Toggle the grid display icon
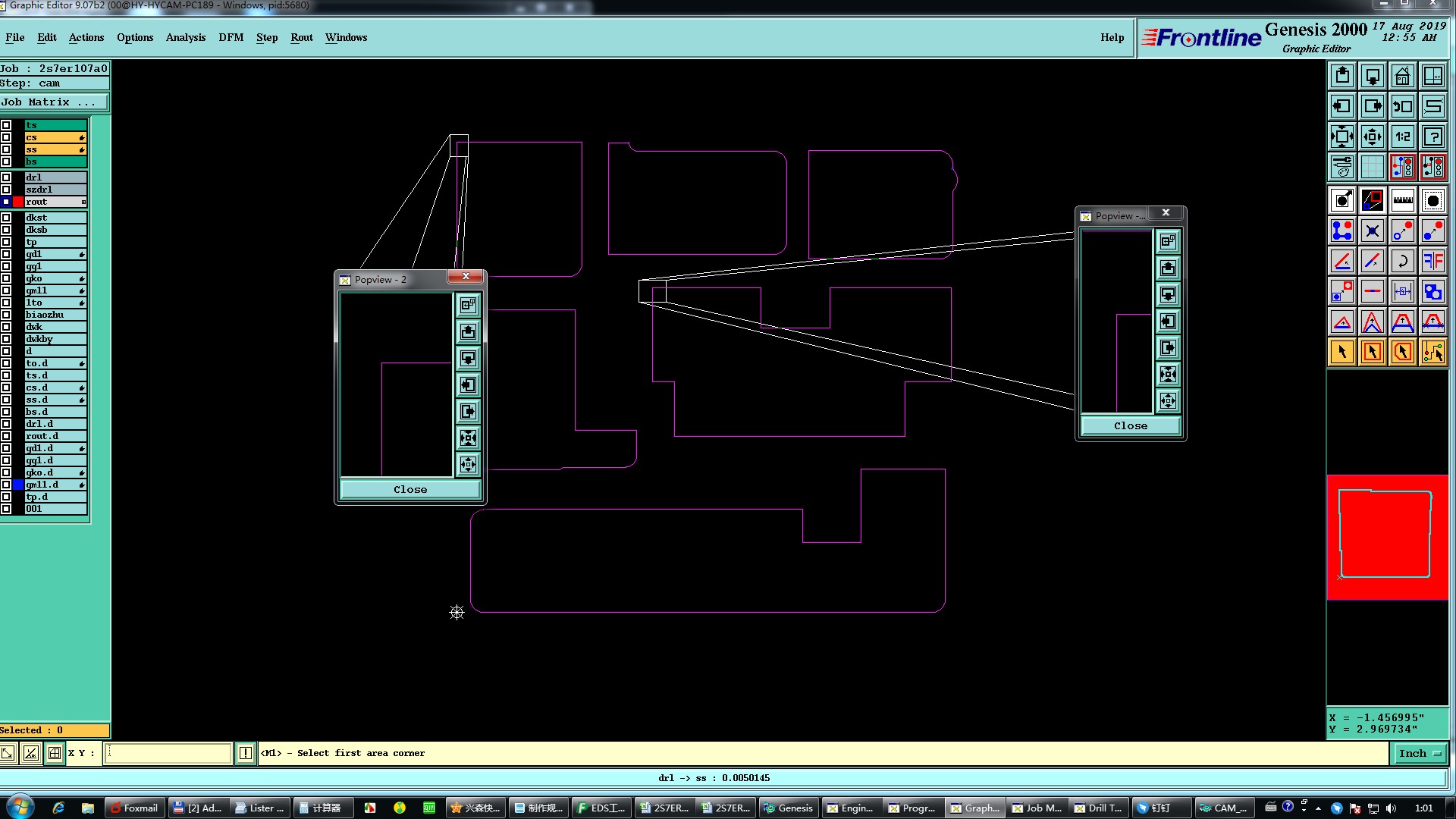 tap(1372, 167)
